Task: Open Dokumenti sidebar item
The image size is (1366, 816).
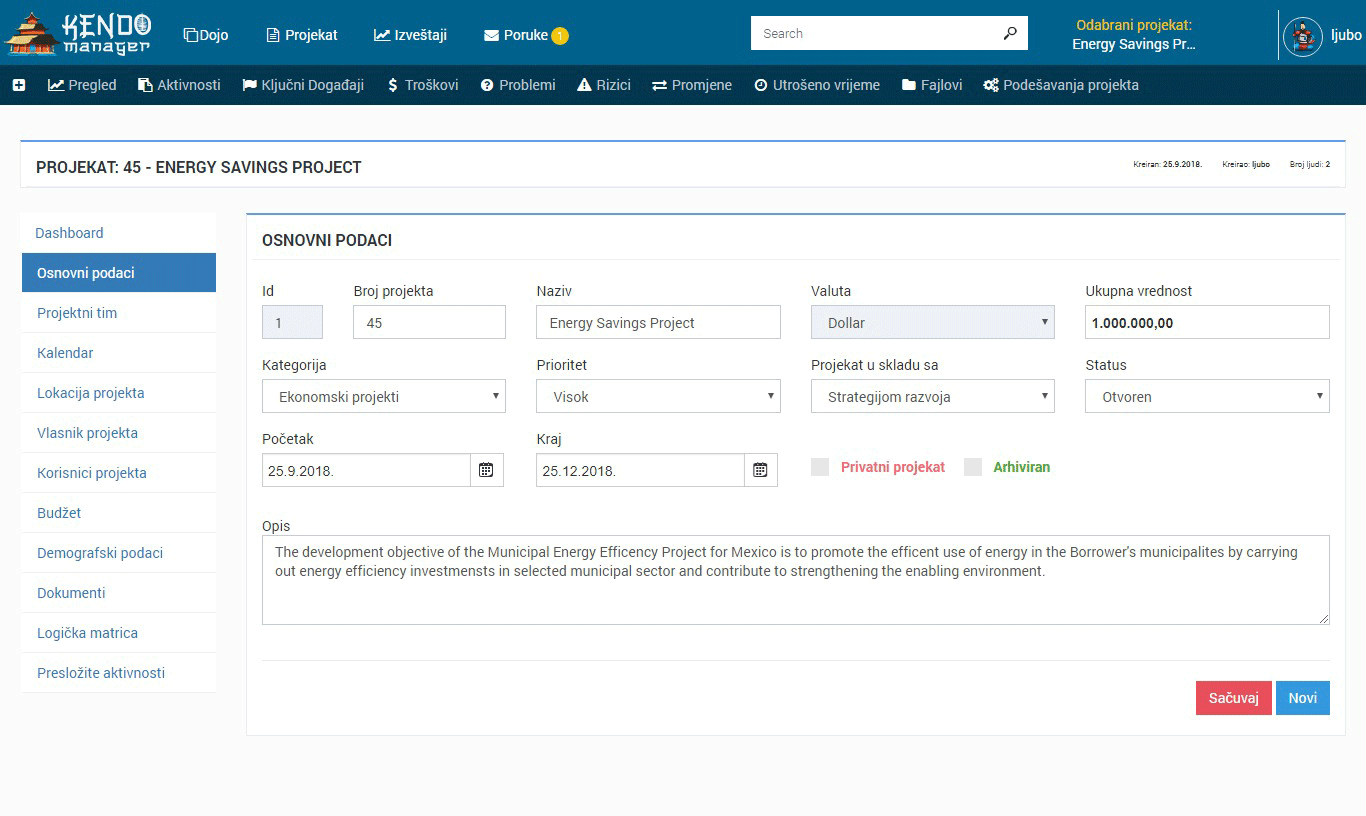Action: pyautogui.click(x=119, y=593)
